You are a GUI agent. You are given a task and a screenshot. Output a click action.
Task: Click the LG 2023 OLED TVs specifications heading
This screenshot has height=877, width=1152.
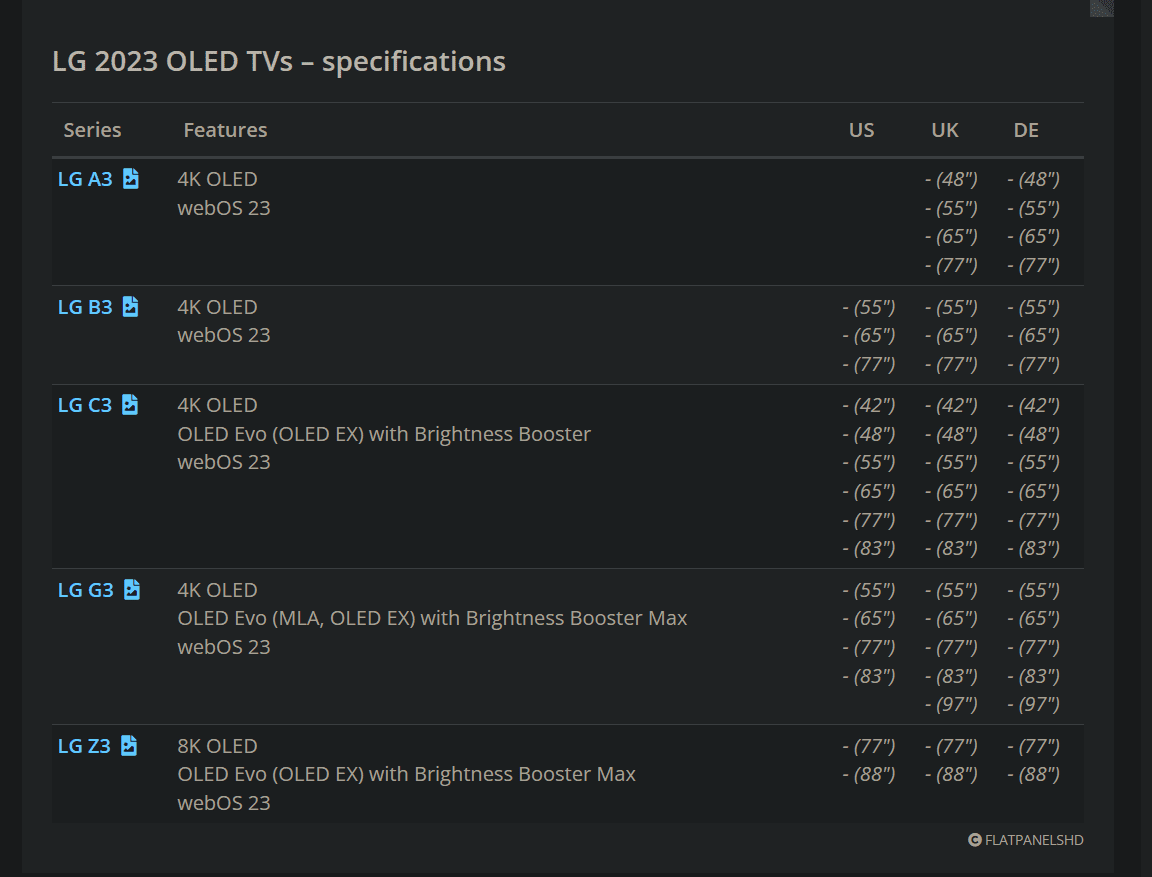coord(279,62)
